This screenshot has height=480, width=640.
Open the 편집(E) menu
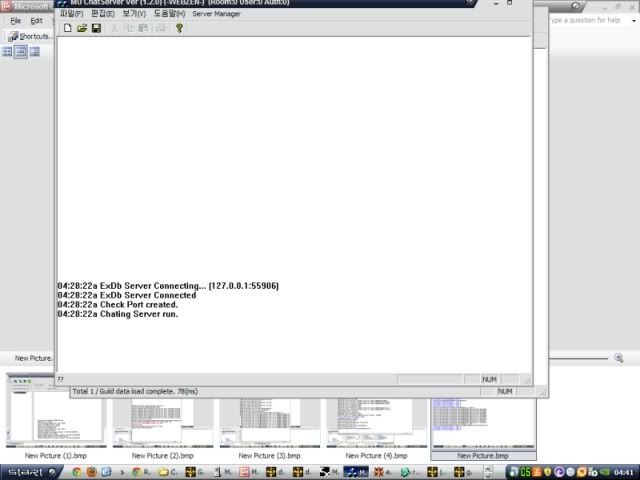(103, 14)
